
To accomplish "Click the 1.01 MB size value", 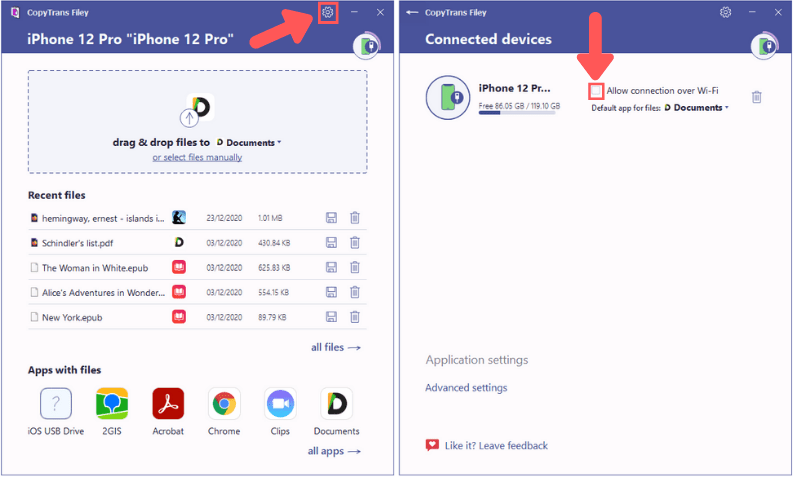I will (x=270, y=218).
